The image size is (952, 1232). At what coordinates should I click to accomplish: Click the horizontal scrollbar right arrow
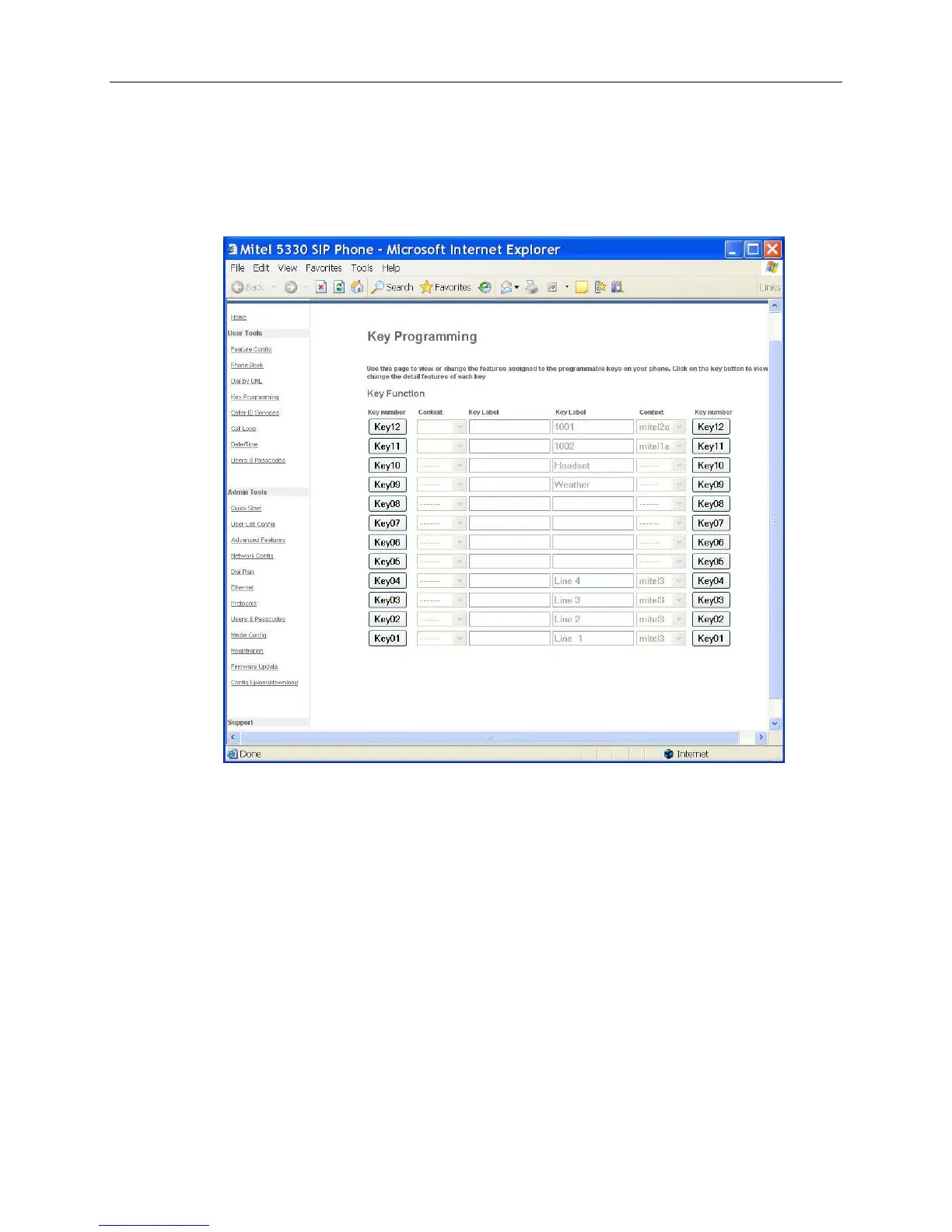[761, 737]
